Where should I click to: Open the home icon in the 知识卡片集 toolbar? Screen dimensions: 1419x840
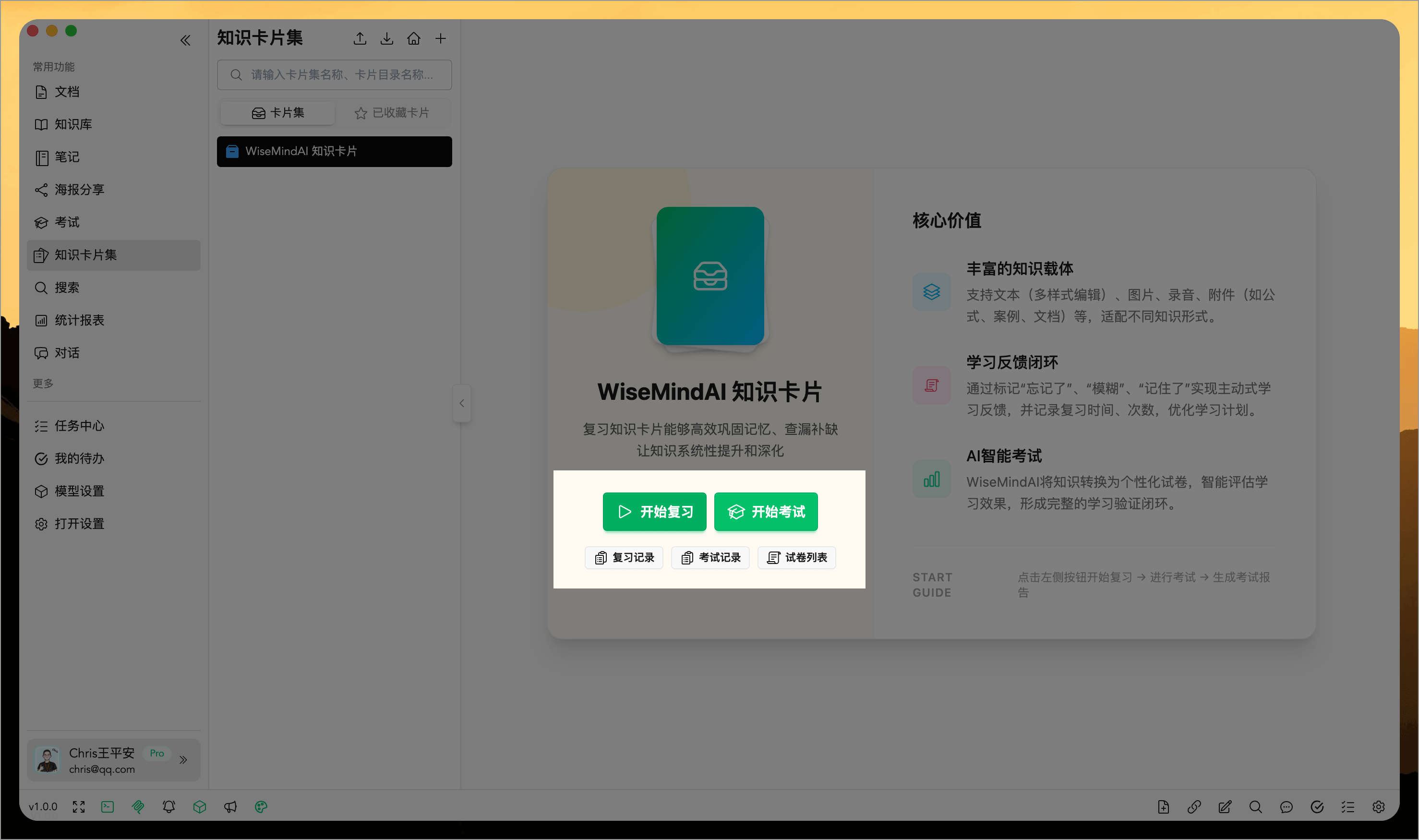414,38
